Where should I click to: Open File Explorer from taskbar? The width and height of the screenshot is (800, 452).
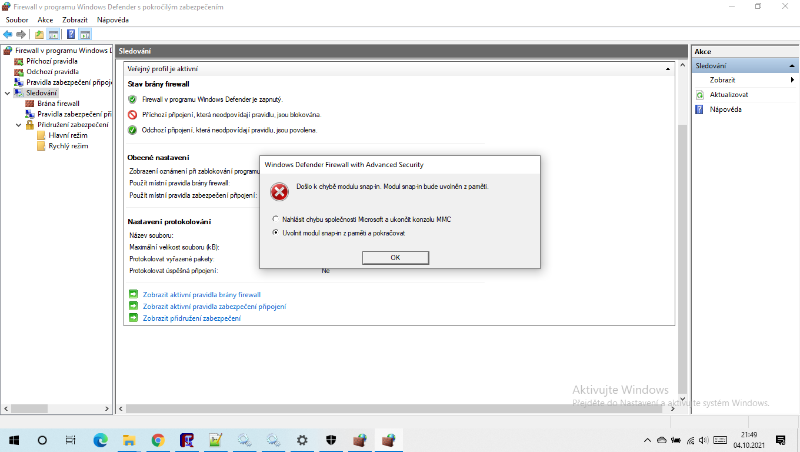coord(129,440)
